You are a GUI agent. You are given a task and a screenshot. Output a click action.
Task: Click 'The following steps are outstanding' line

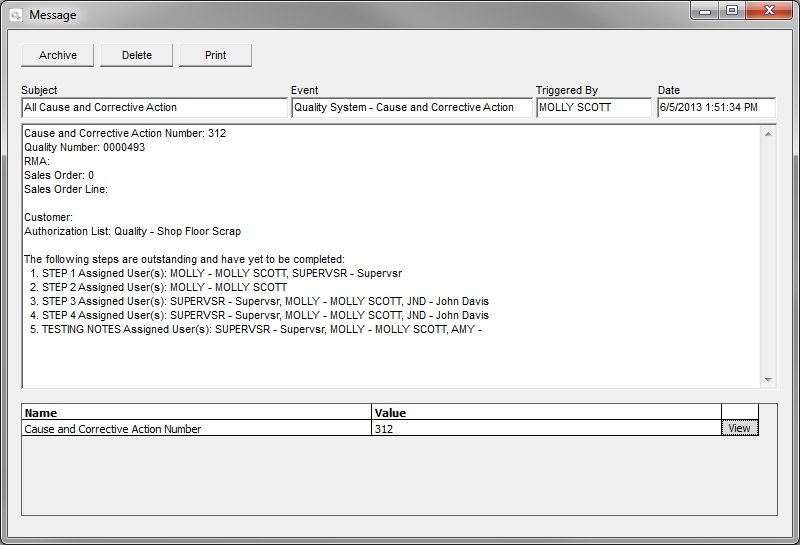click(x=184, y=259)
